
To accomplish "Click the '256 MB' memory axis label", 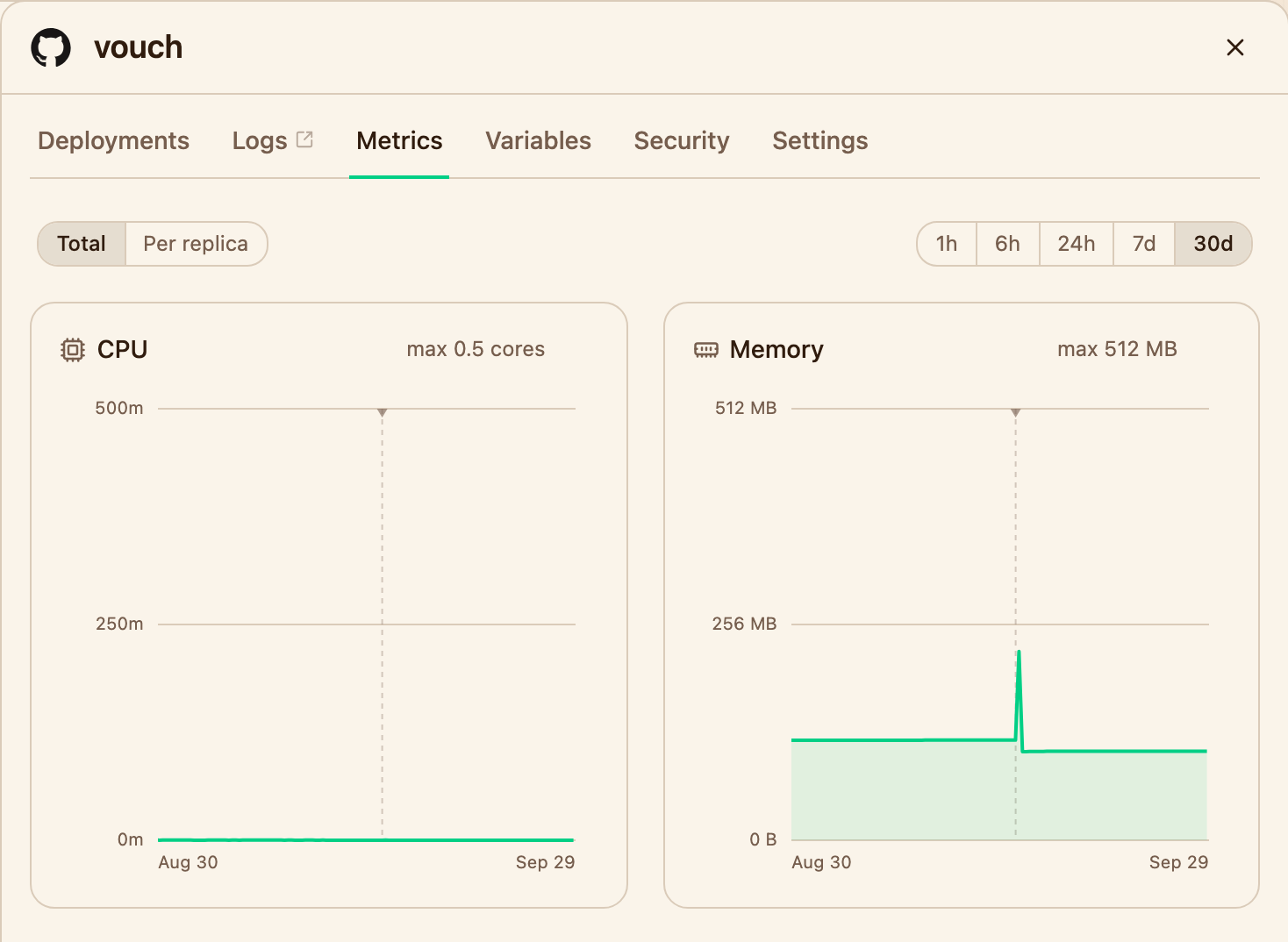I will pos(744,624).
